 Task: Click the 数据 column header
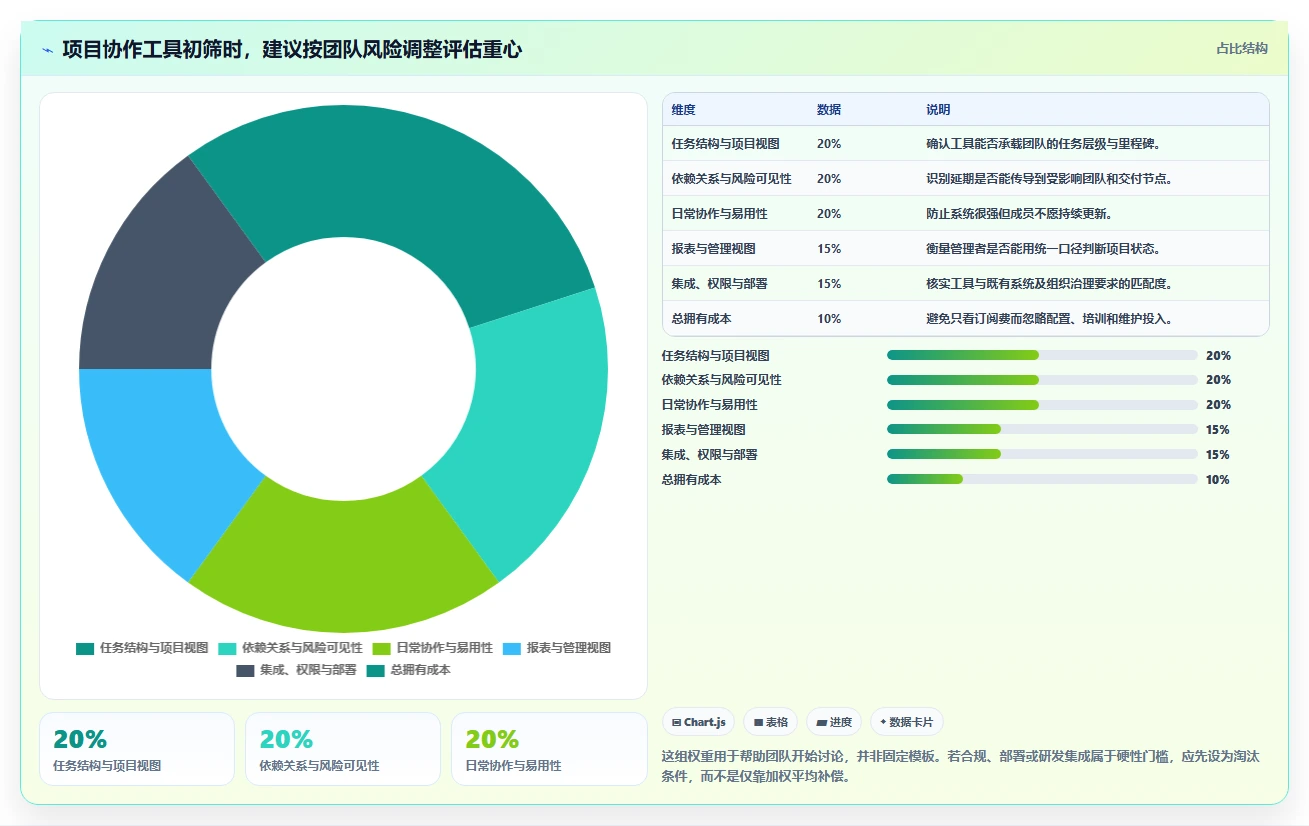click(829, 110)
